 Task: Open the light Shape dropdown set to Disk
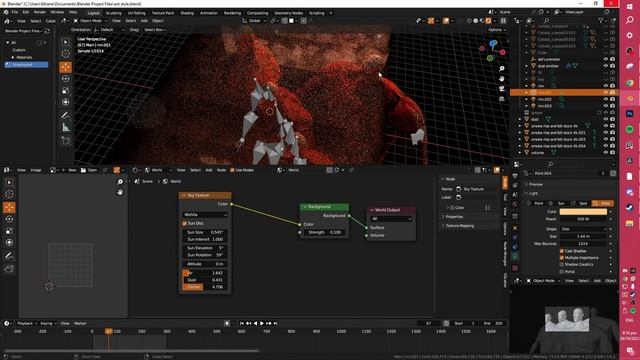pyautogui.click(x=583, y=229)
